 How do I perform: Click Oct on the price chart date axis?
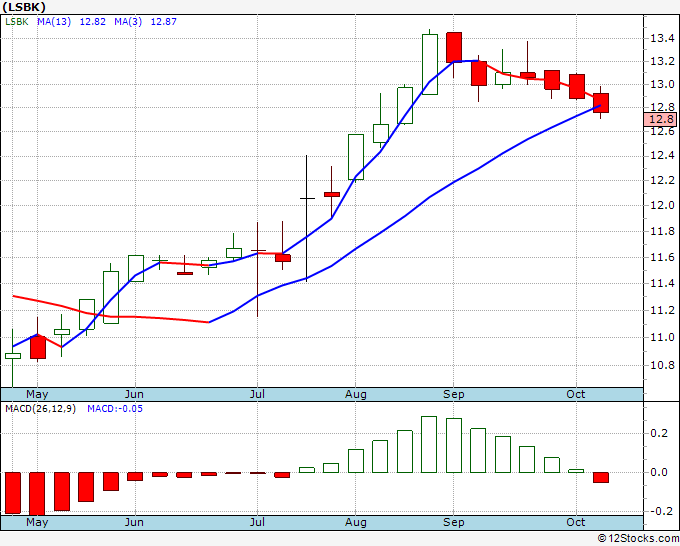click(575, 394)
